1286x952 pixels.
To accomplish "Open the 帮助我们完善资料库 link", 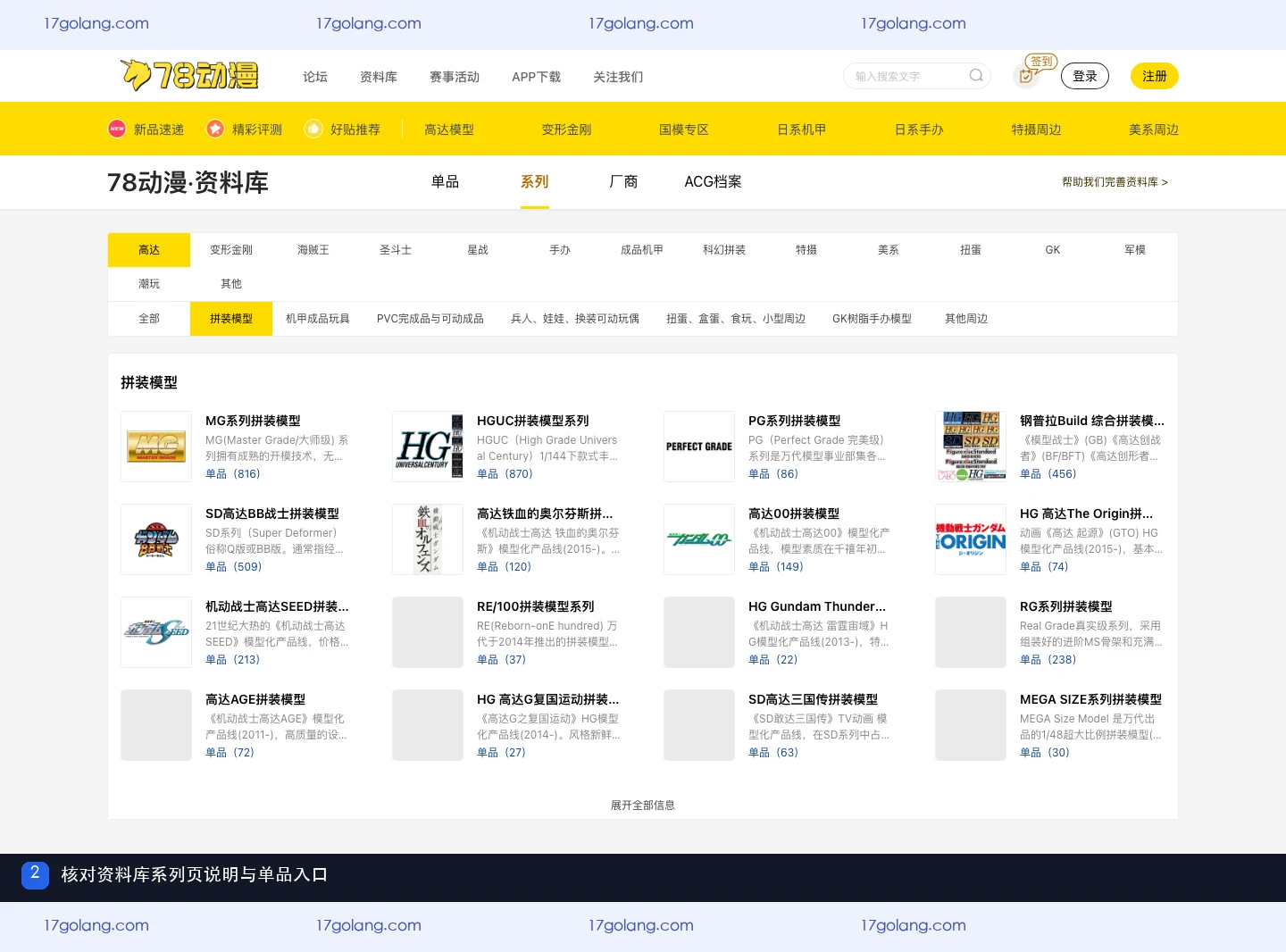I will pos(1115,182).
